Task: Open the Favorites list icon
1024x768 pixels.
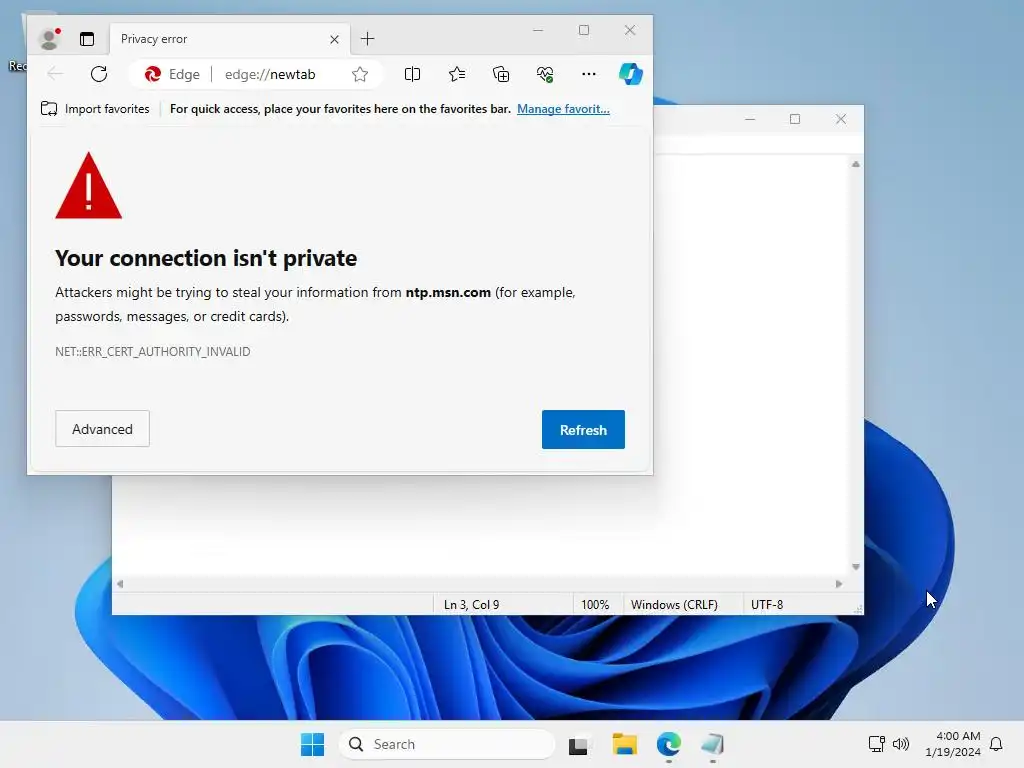Action: [457, 74]
